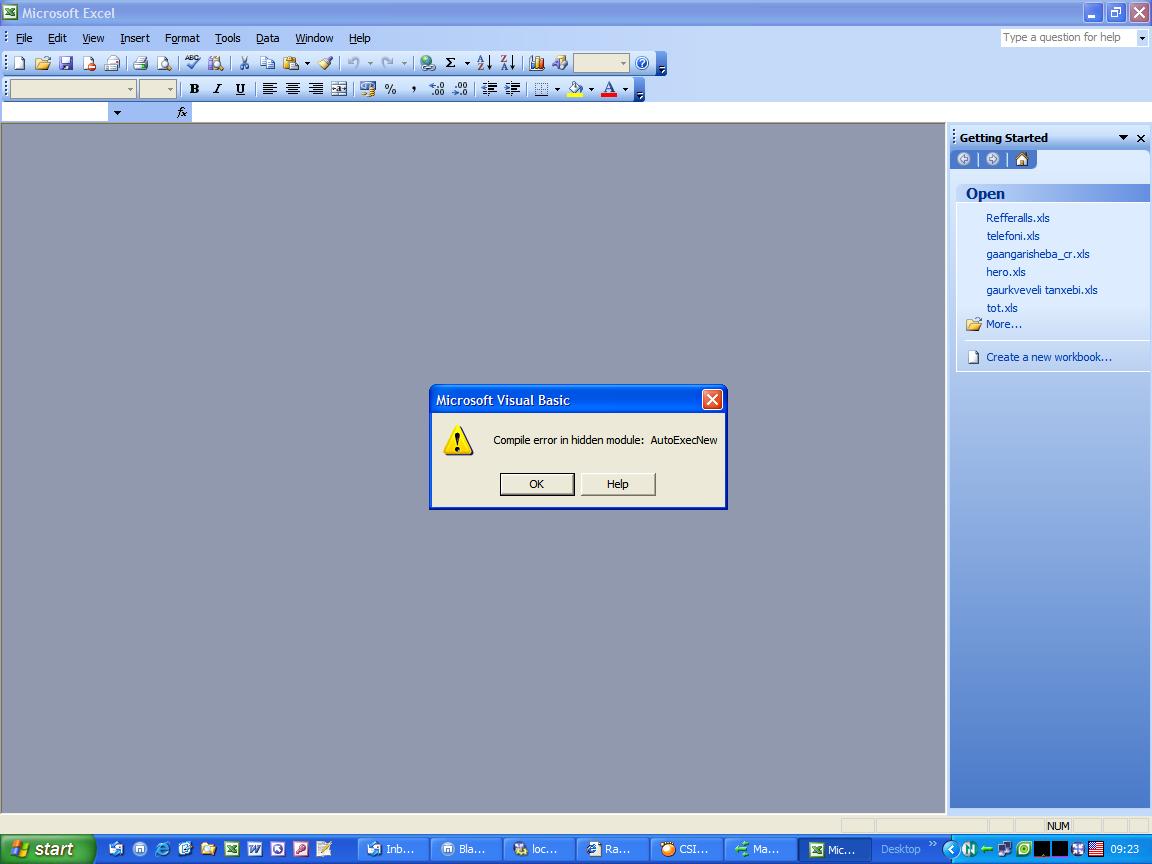This screenshot has width=1152, height=864.
Task: Open Getting Started task pane menu arrow
Action: coord(1123,137)
